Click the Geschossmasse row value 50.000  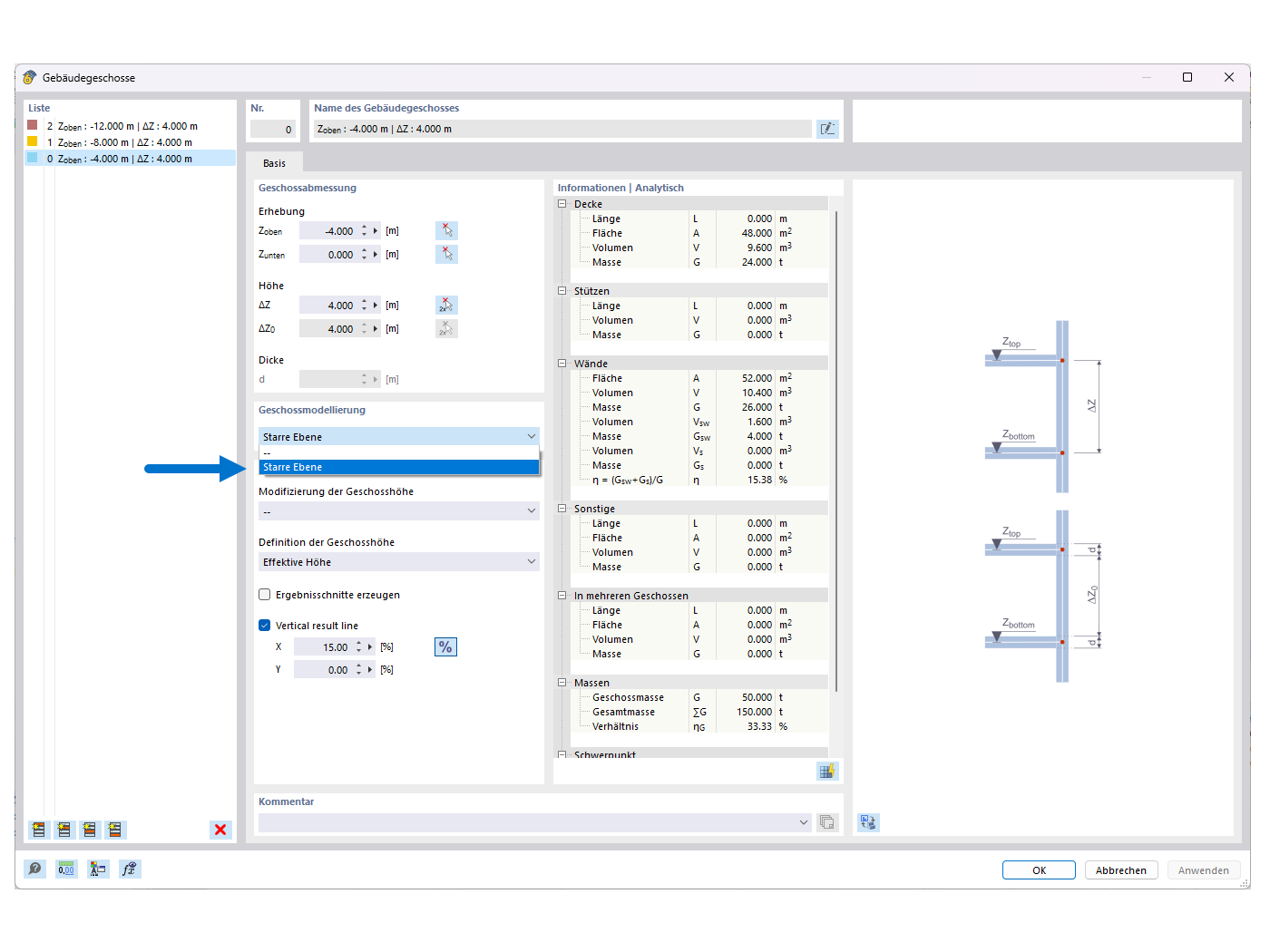[x=757, y=697]
